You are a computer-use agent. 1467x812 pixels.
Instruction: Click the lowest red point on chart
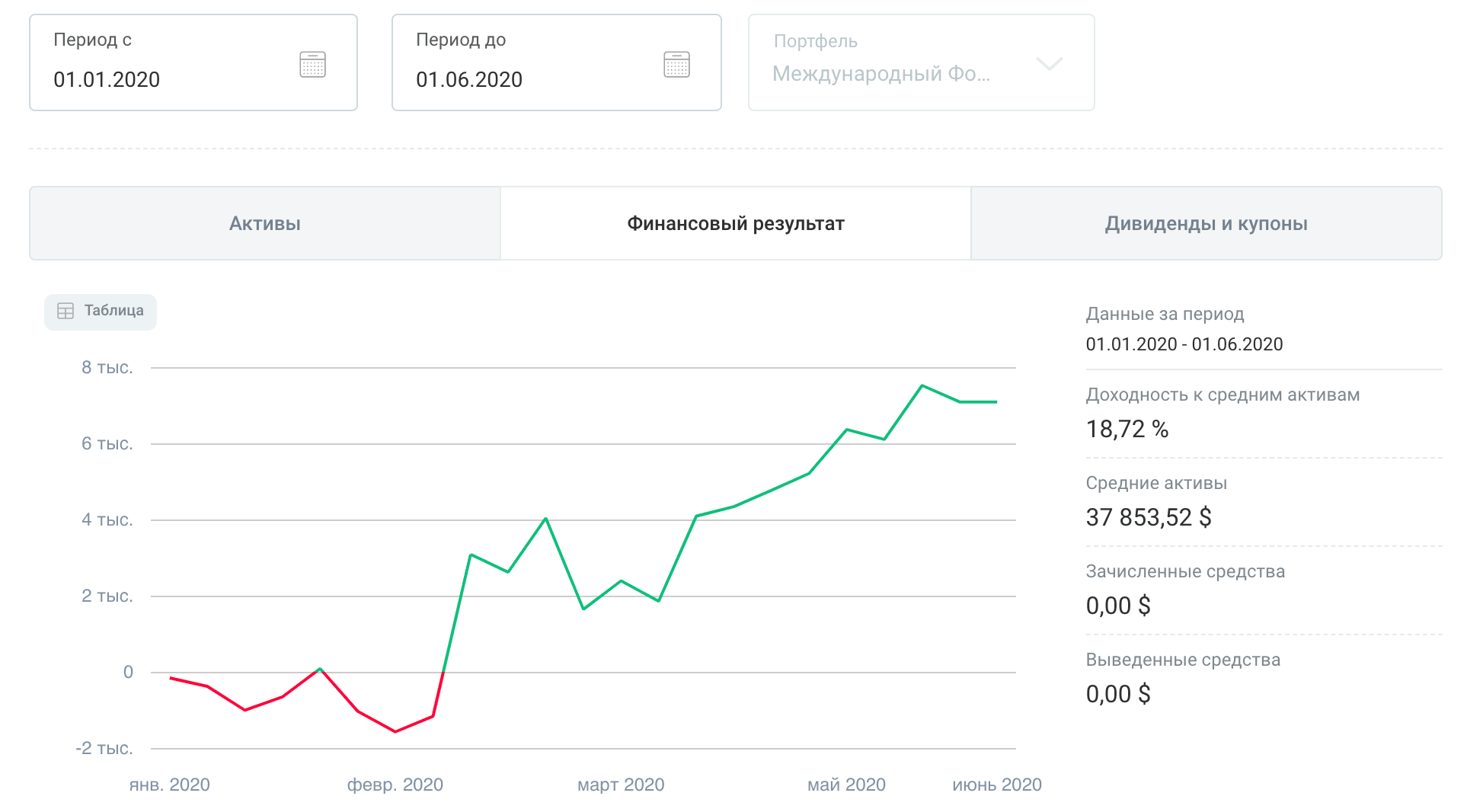pos(395,731)
